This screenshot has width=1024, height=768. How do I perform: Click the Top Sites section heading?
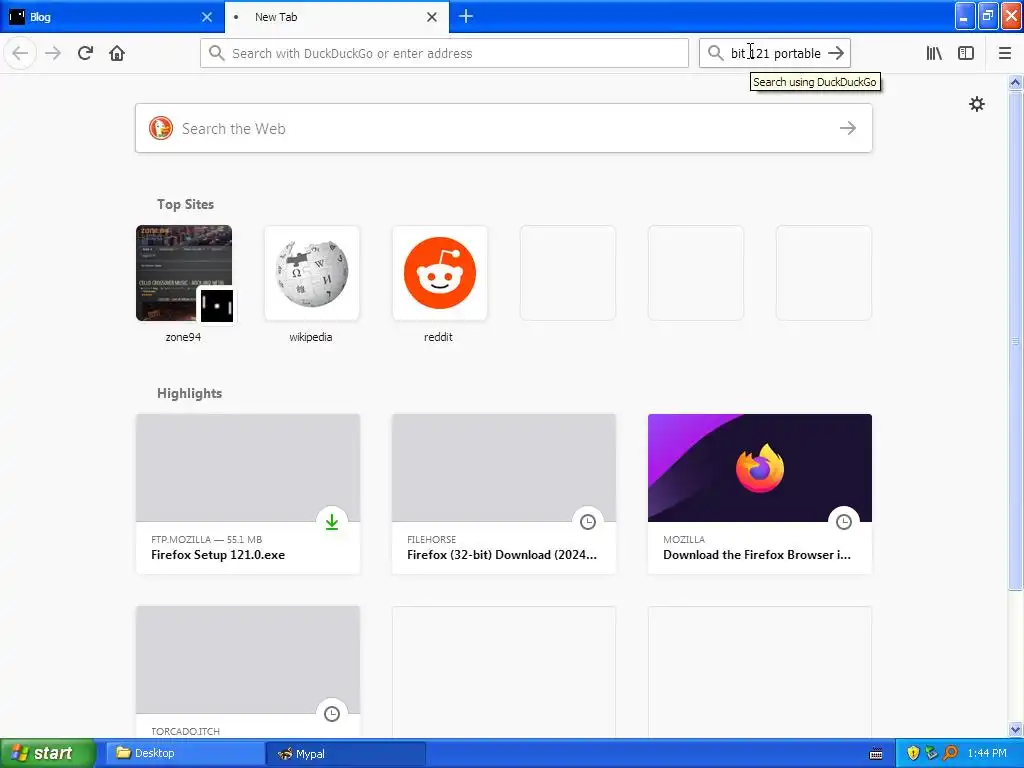[185, 204]
